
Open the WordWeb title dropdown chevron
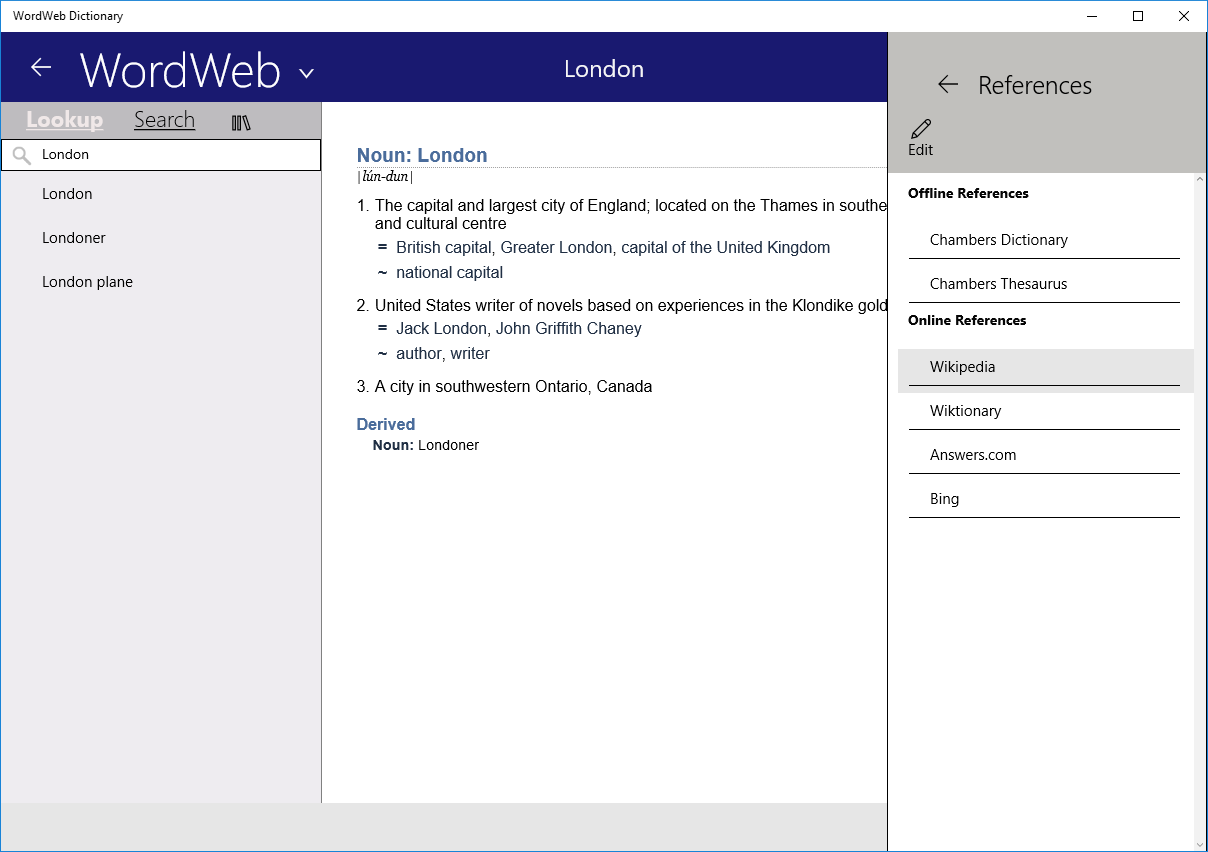(x=306, y=72)
